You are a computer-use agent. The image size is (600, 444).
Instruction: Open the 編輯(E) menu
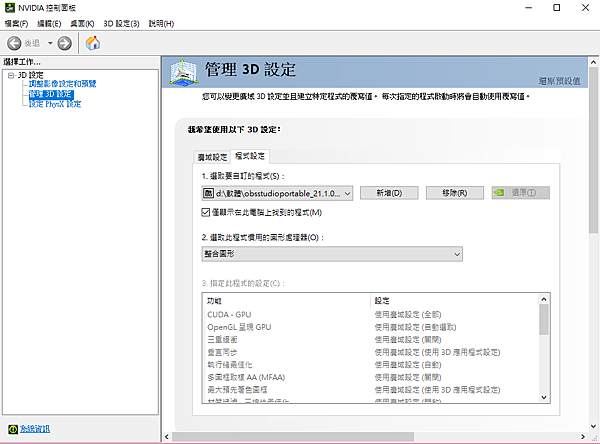tap(49, 24)
